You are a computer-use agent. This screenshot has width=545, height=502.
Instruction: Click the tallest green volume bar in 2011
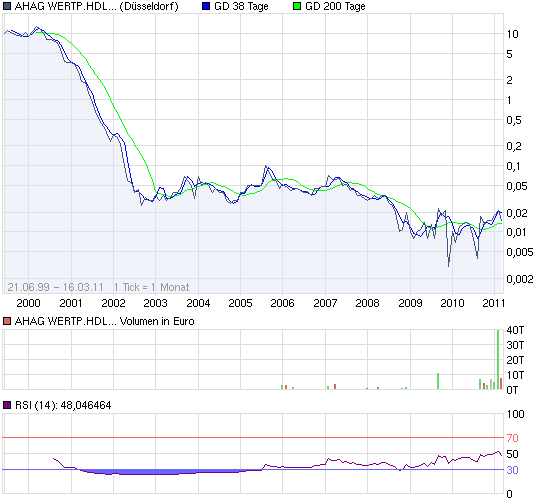pyautogui.click(x=498, y=359)
